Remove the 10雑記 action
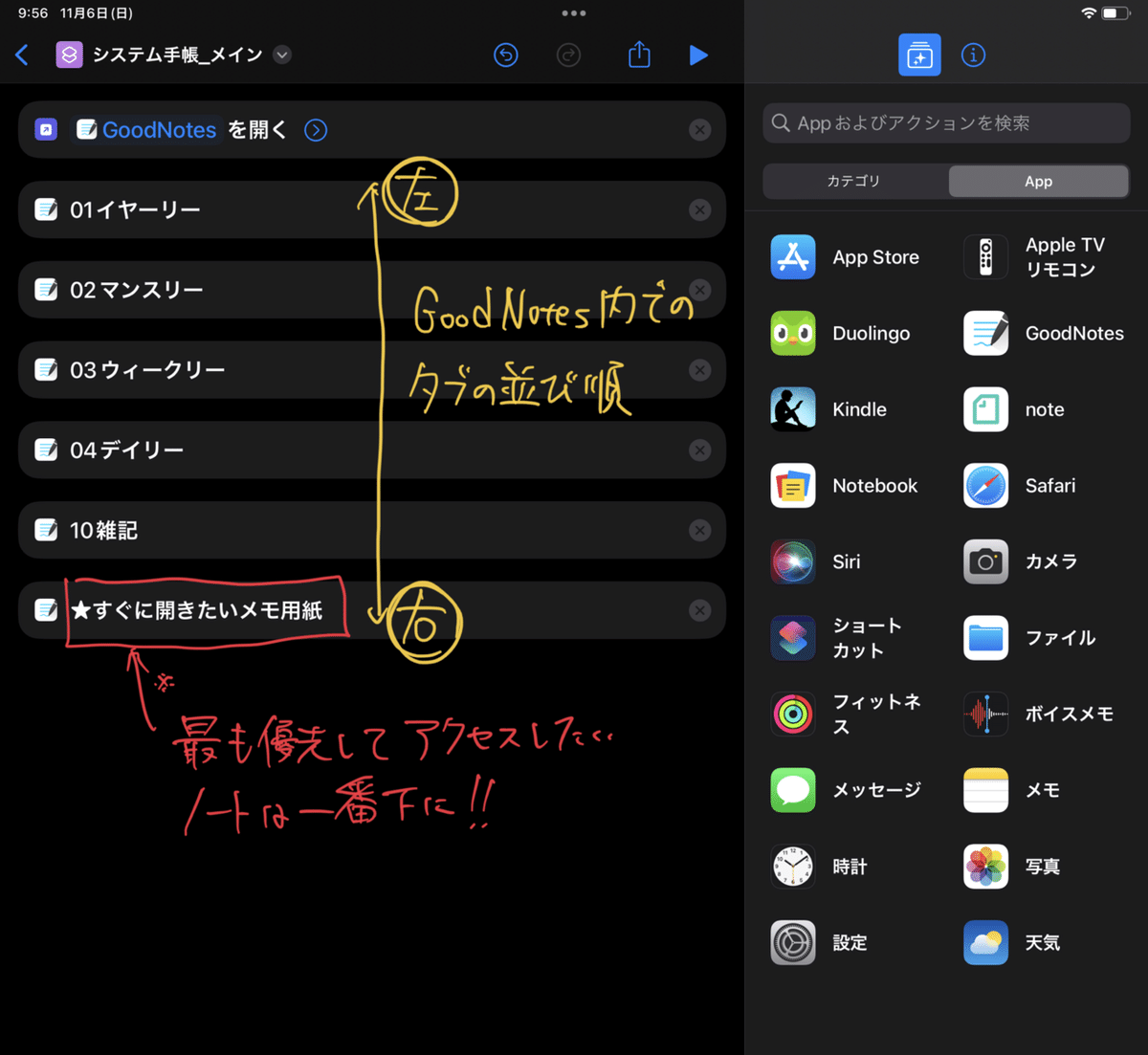The height and width of the screenshot is (1055, 1148). [700, 531]
